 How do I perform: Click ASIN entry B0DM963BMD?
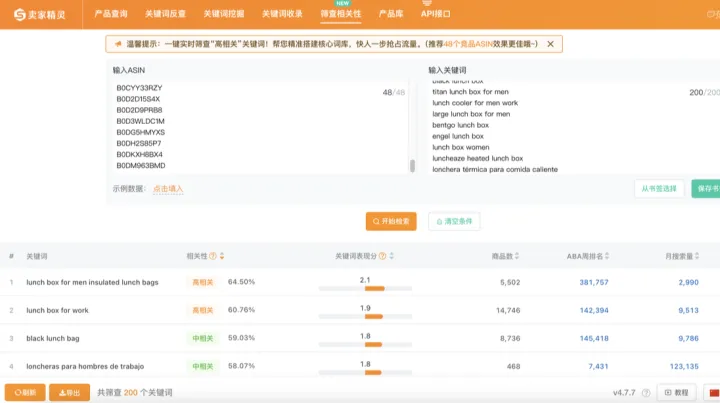(x=141, y=165)
